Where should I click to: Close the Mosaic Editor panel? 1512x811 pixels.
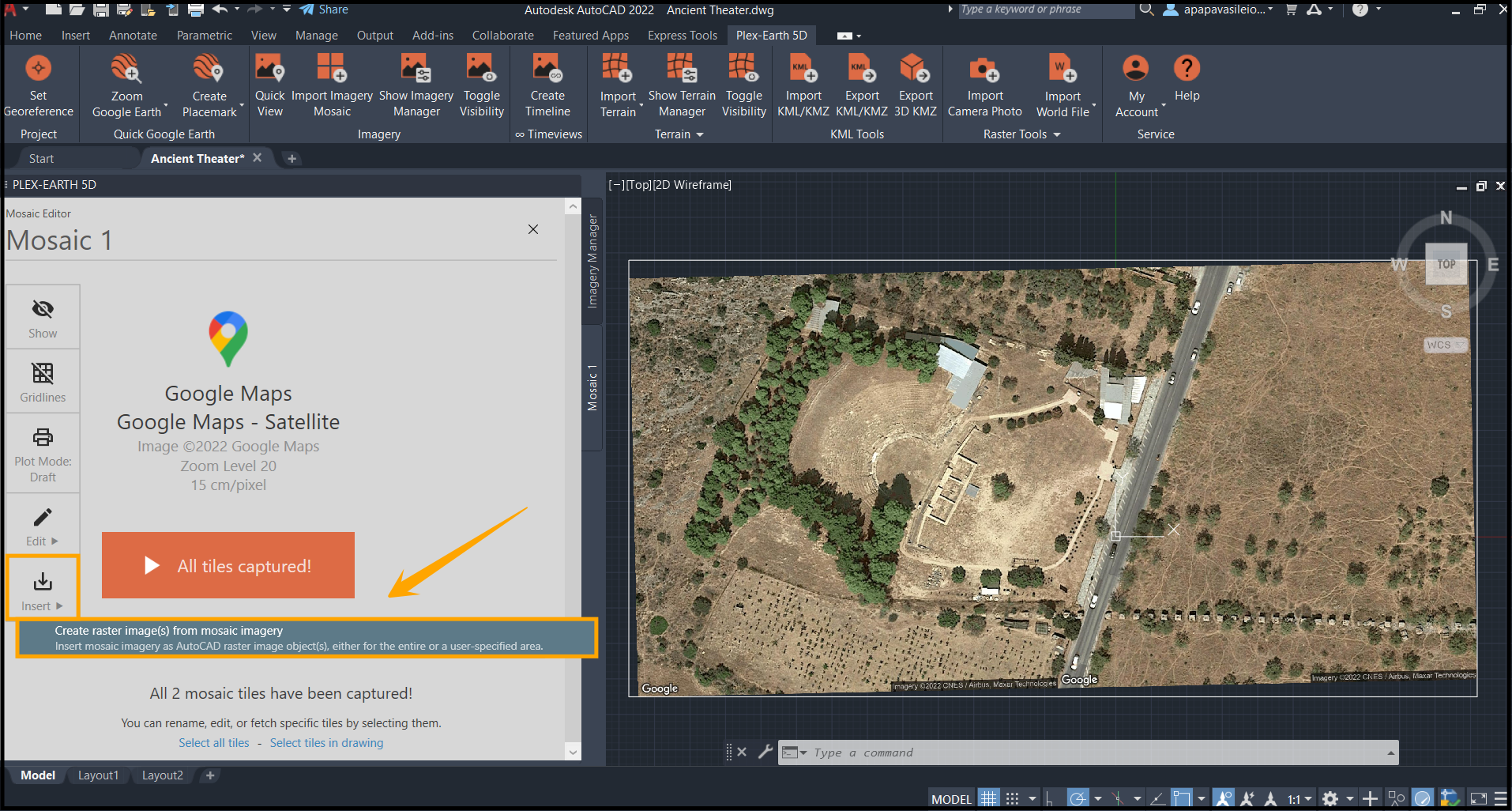pos(533,229)
